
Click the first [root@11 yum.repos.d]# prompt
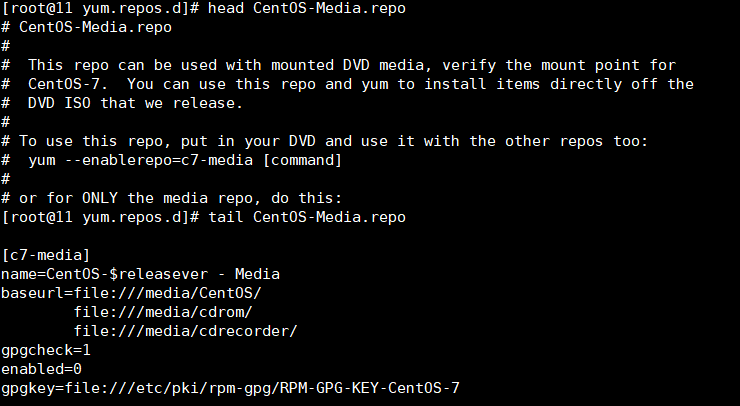click(101, 8)
